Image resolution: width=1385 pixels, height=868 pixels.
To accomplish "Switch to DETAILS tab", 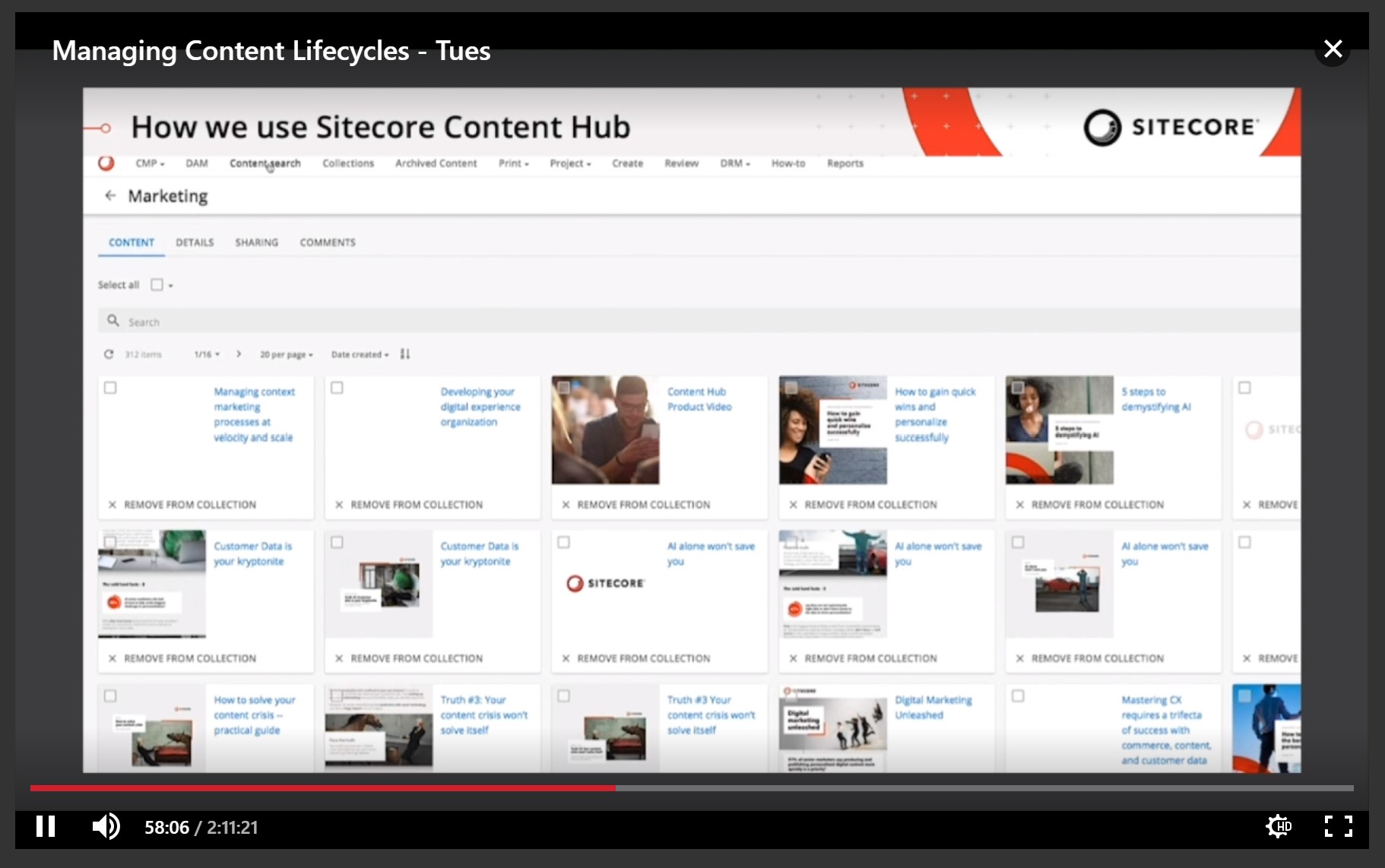I will click(x=195, y=242).
